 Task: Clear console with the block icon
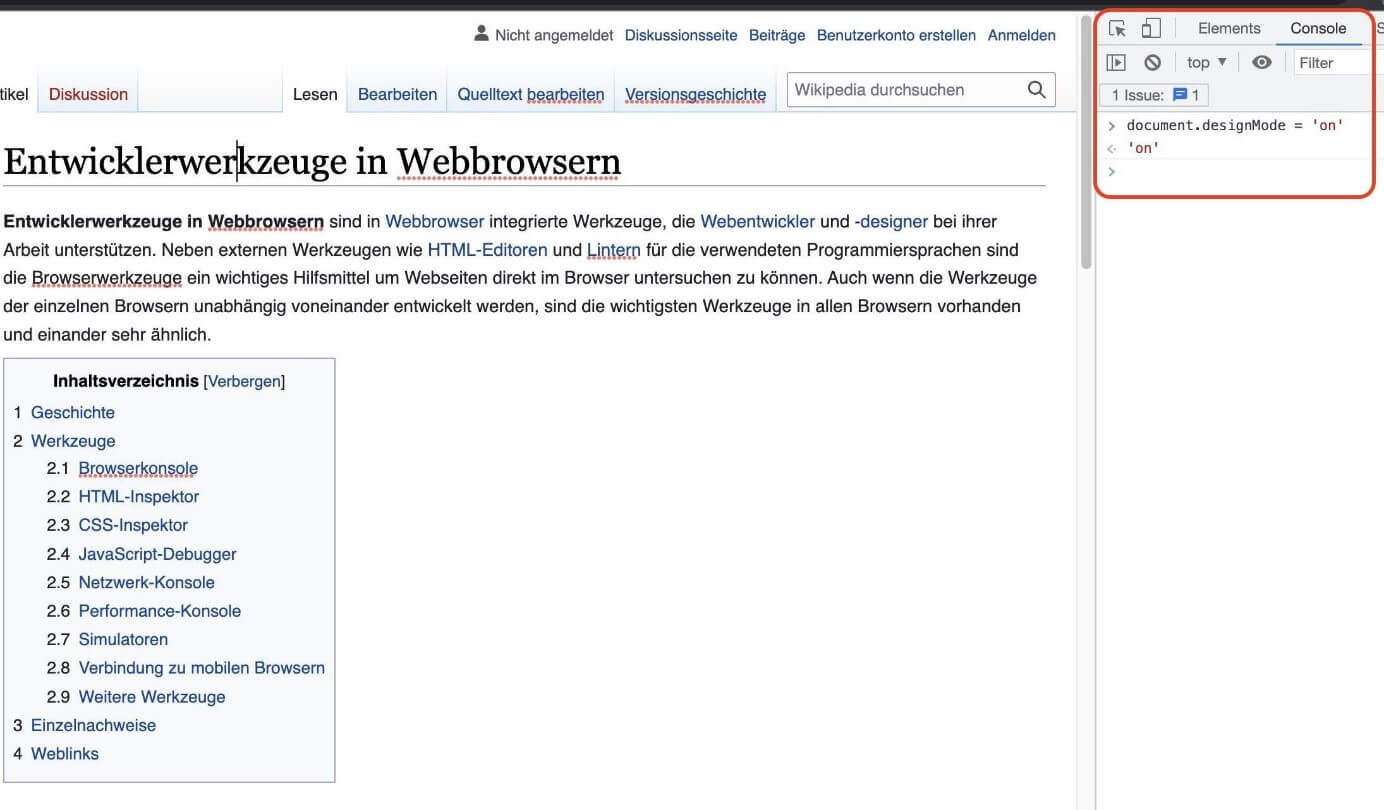1152,62
